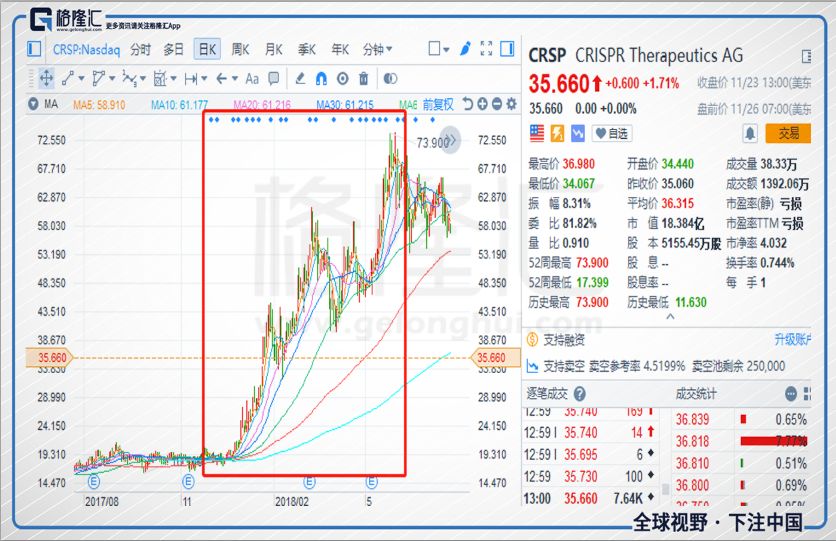Click the 35.660 current price tag on right axis
836x541 pixels.
click(495, 358)
